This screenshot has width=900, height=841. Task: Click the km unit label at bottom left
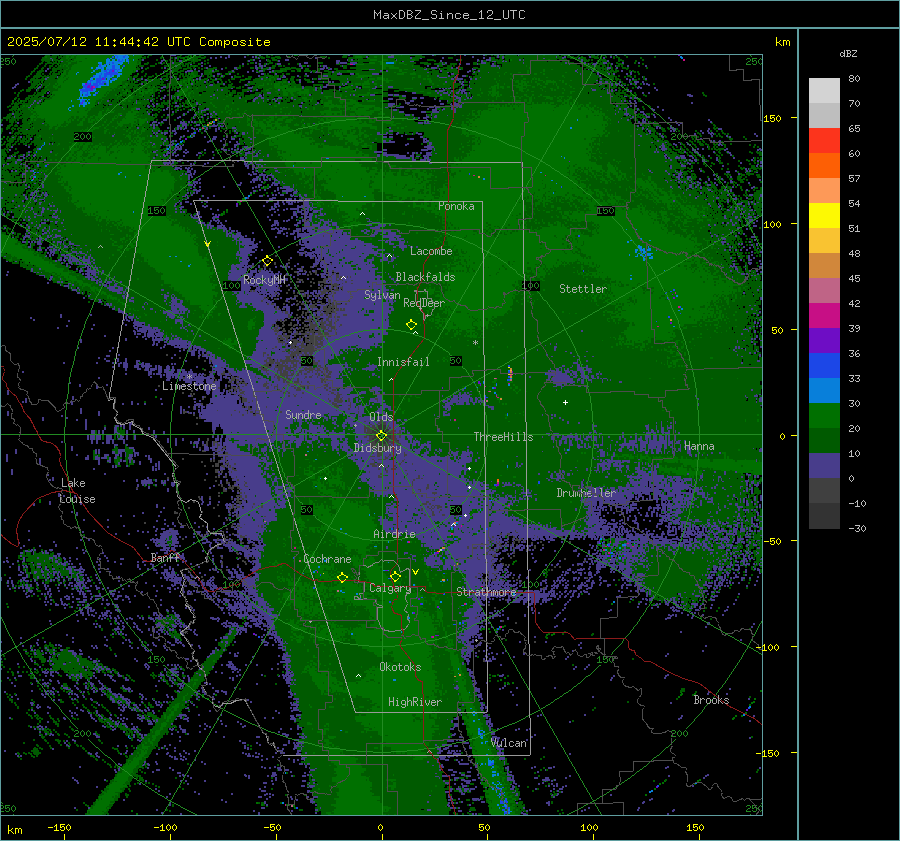[x=14, y=830]
